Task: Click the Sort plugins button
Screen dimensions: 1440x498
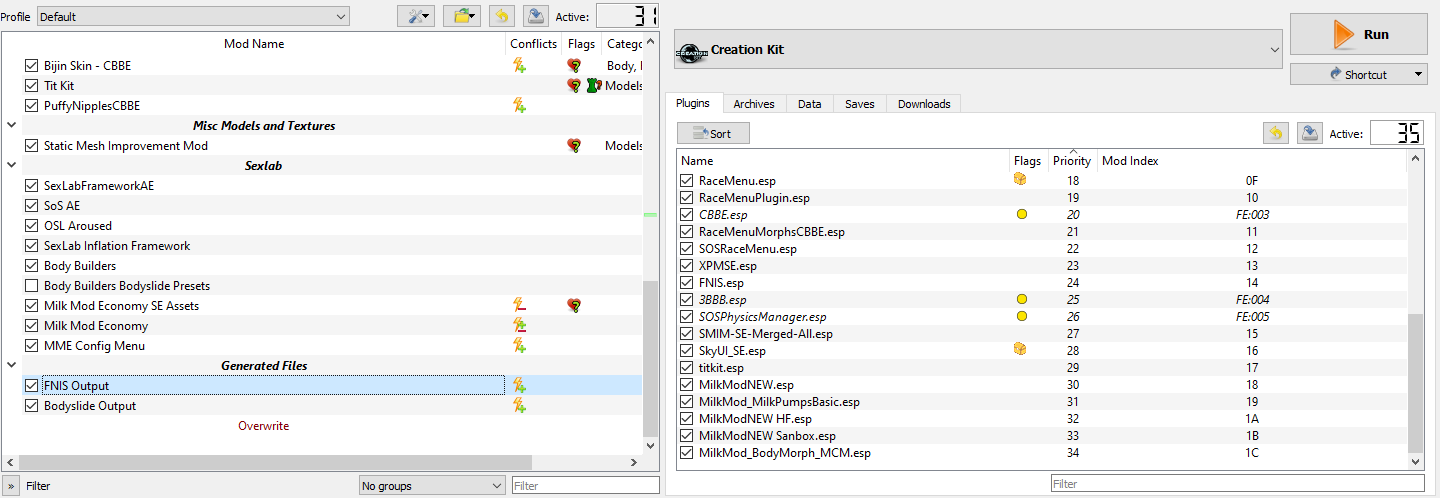Action: (x=713, y=133)
